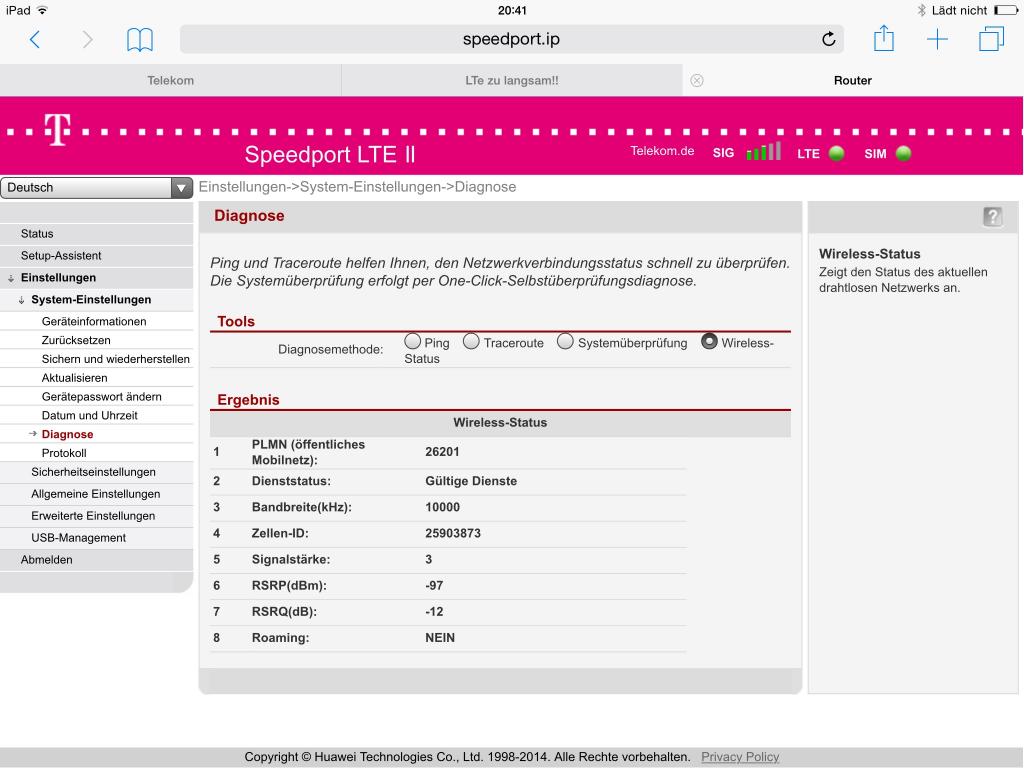Image resolution: width=1024 pixels, height=768 pixels.
Task: Select the Wireless-Status radio button
Action: (x=709, y=341)
